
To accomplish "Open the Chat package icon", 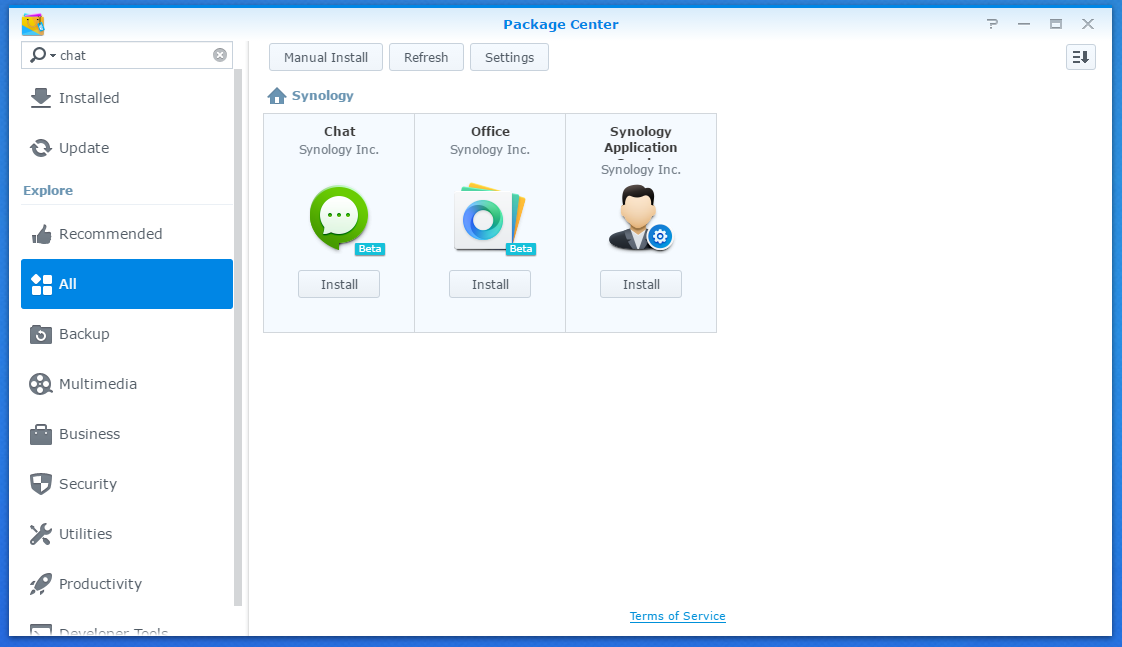I will [338, 215].
